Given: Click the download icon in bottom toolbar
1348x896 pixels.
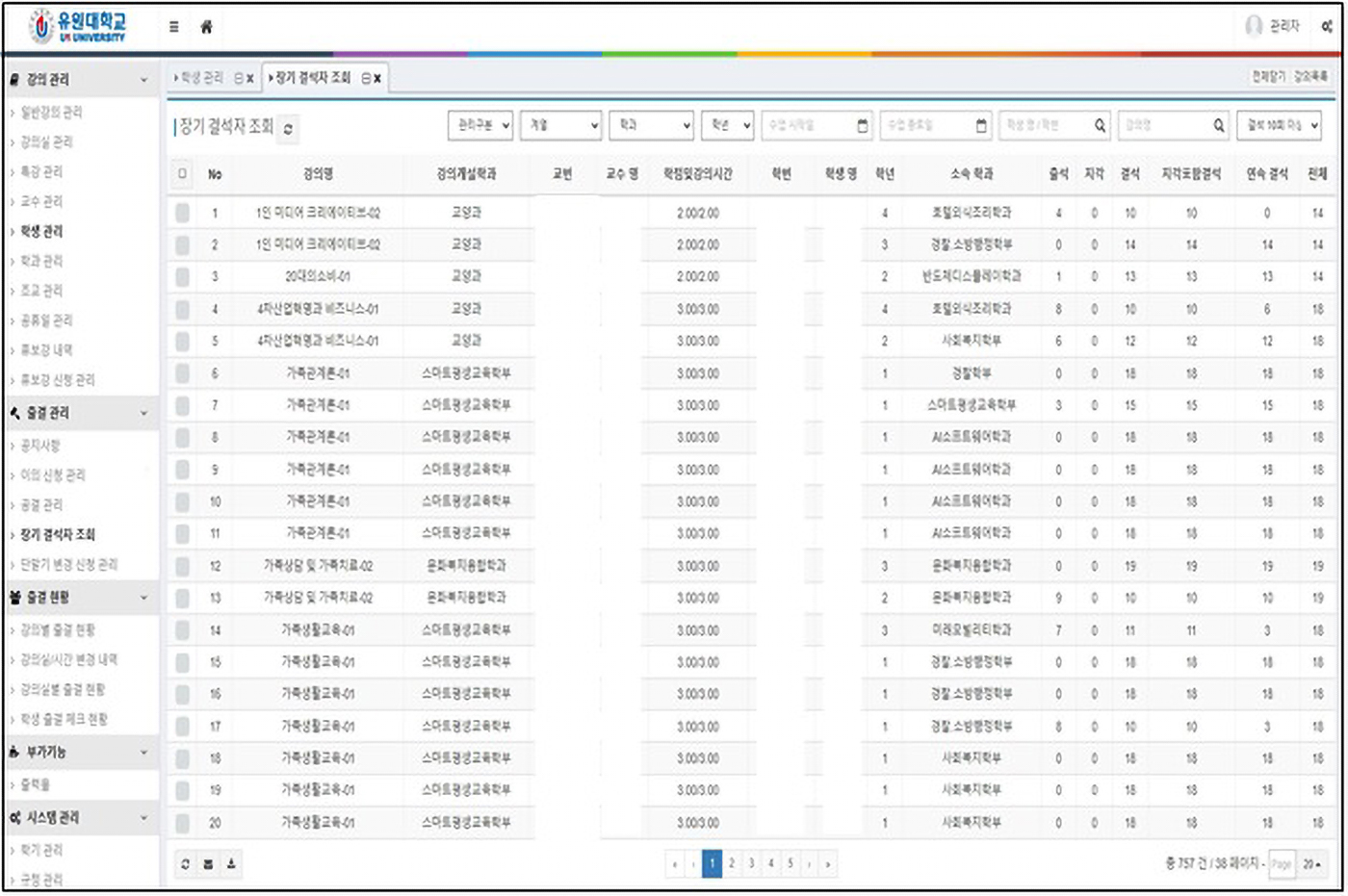Looking at the screenshot, I should pyautogui.click(x=232, y=864).
